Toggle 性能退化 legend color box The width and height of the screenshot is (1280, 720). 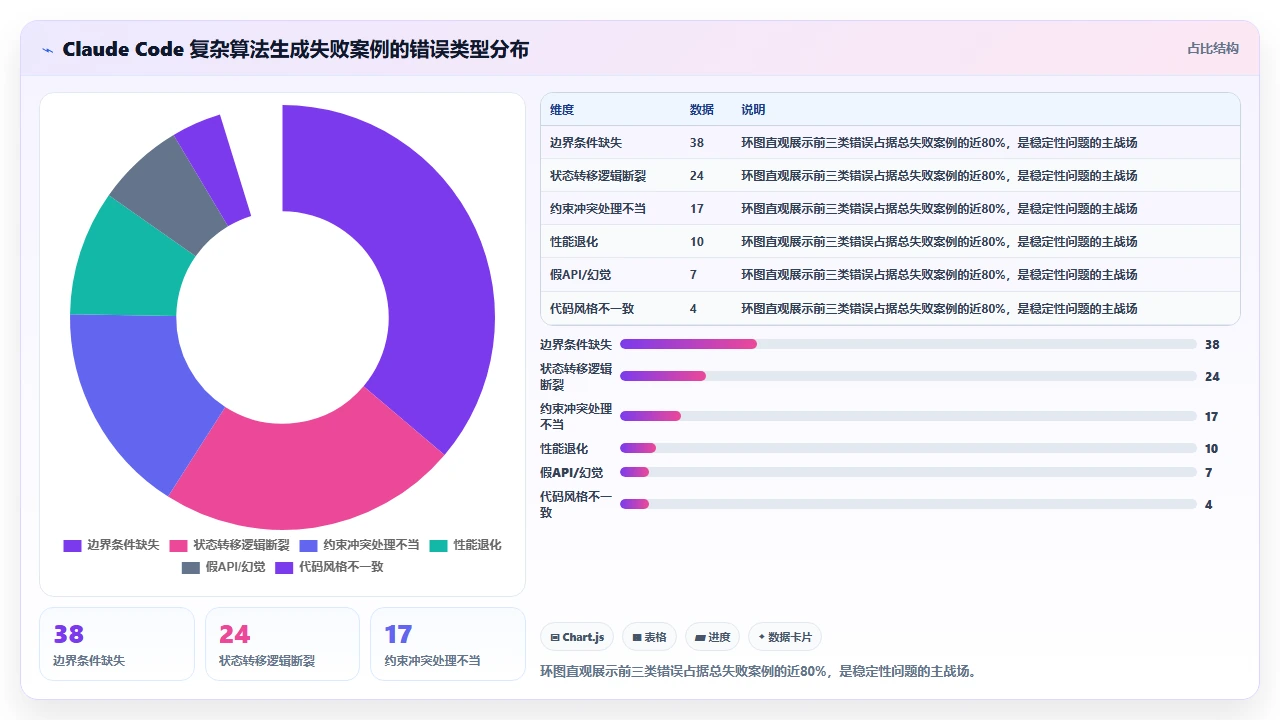click(439, 546)
